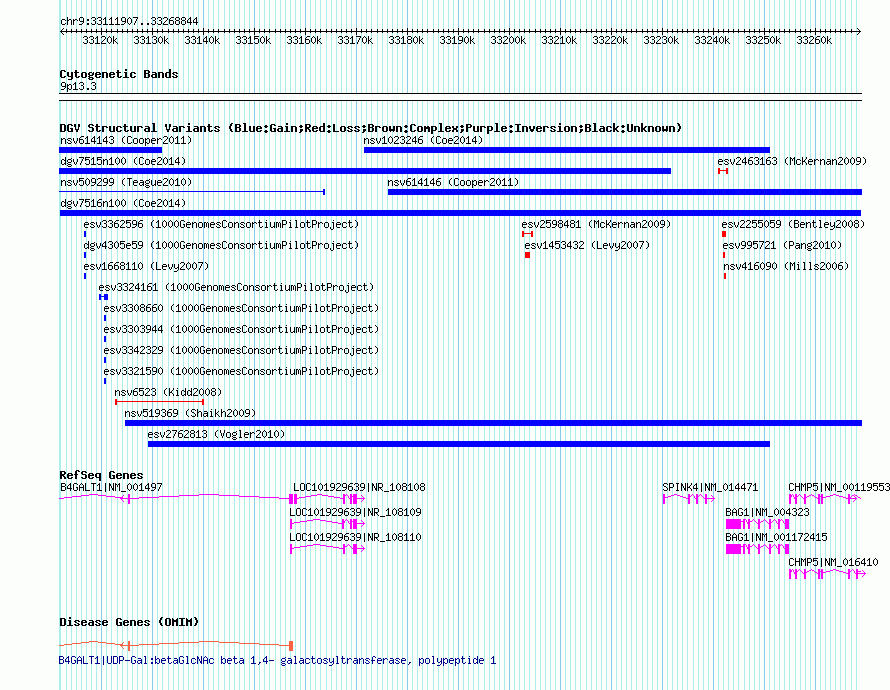Select the esv3324161 blue variant marker
890x690 pixels.
(x=103, y=297)
